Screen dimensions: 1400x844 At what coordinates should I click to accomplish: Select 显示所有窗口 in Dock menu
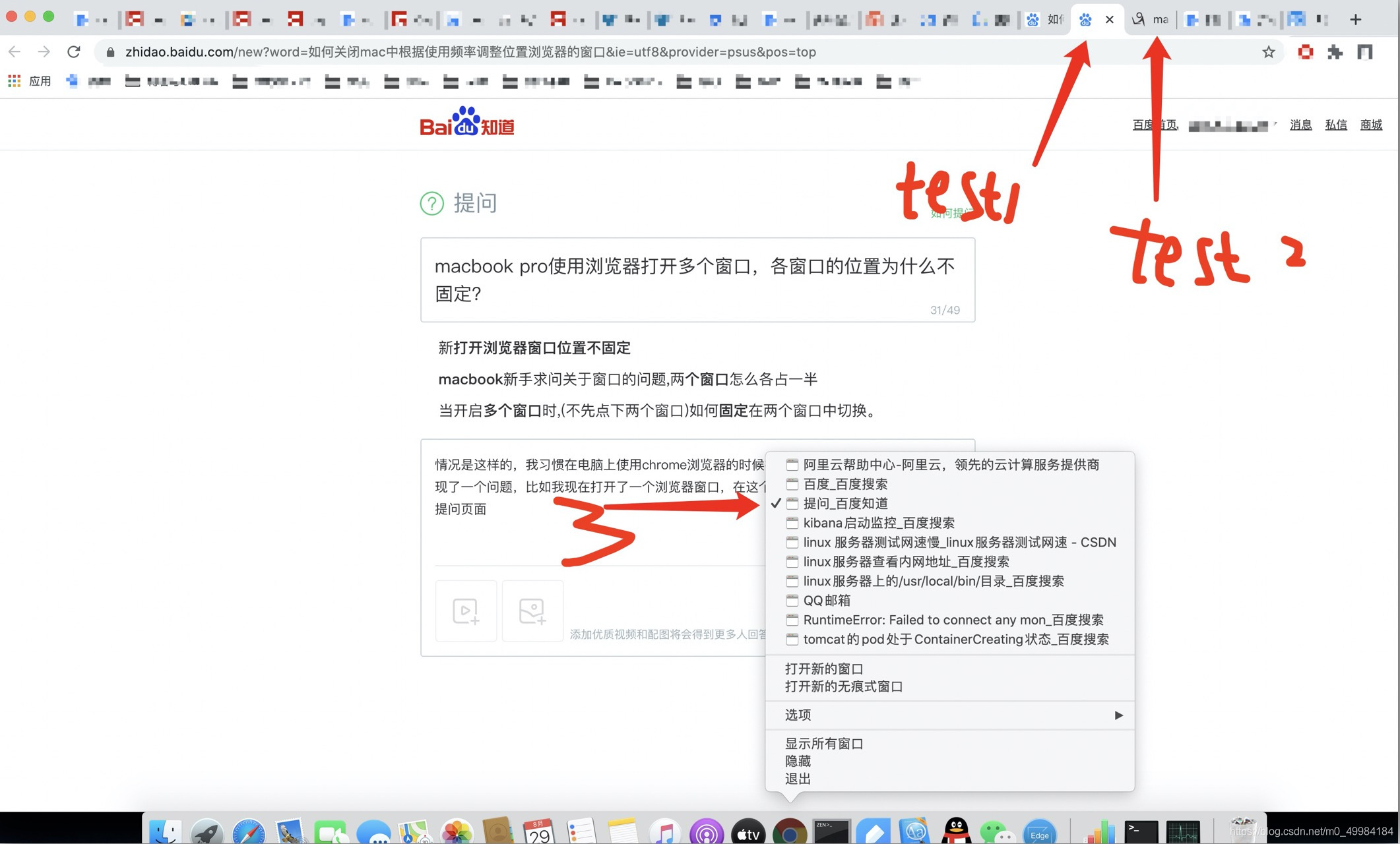[x=824, y=744]
